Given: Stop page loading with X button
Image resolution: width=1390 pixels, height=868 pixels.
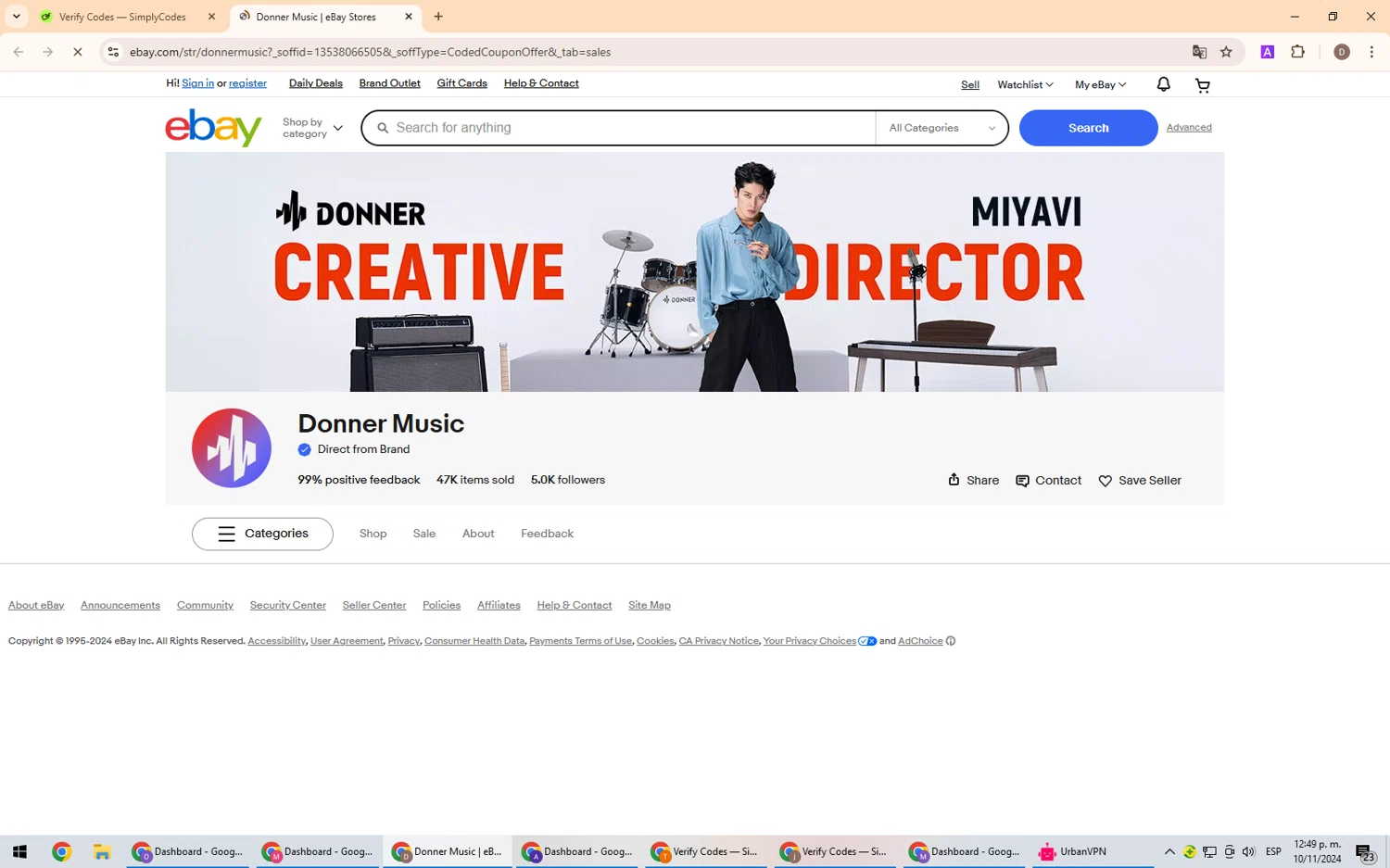Looking at the screenshot, I should pos(78,52).
